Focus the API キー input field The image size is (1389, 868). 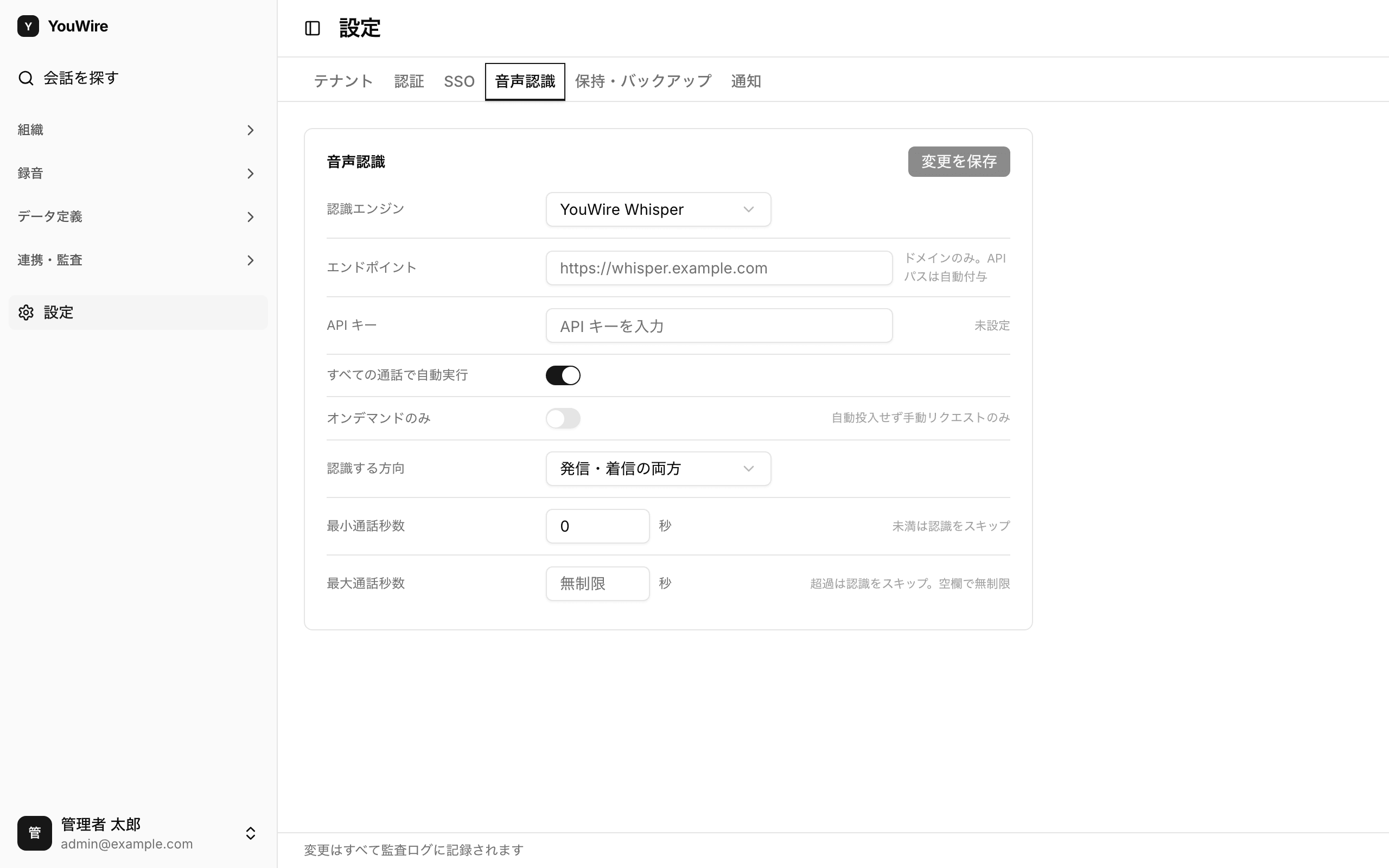coord(719,325)
